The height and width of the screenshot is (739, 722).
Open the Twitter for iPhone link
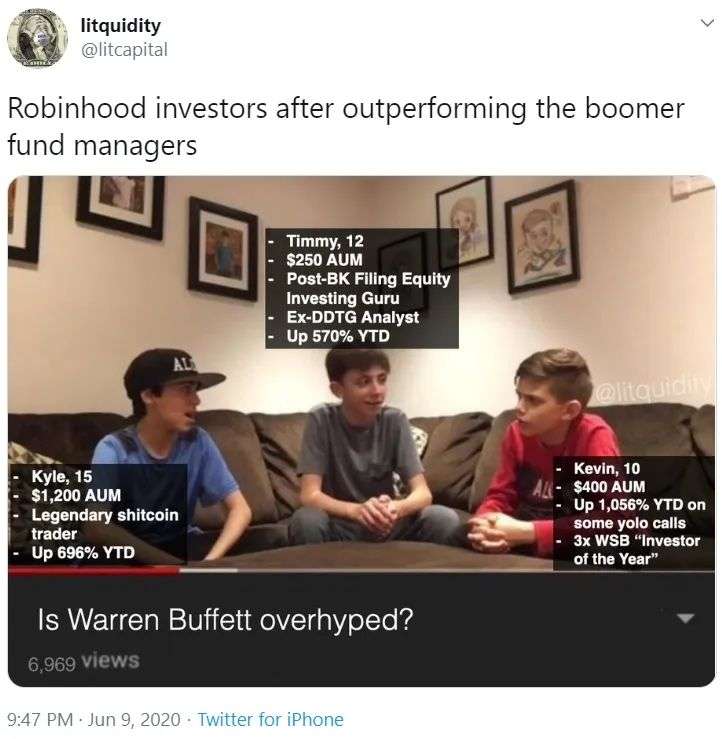(x=270, y=720)
